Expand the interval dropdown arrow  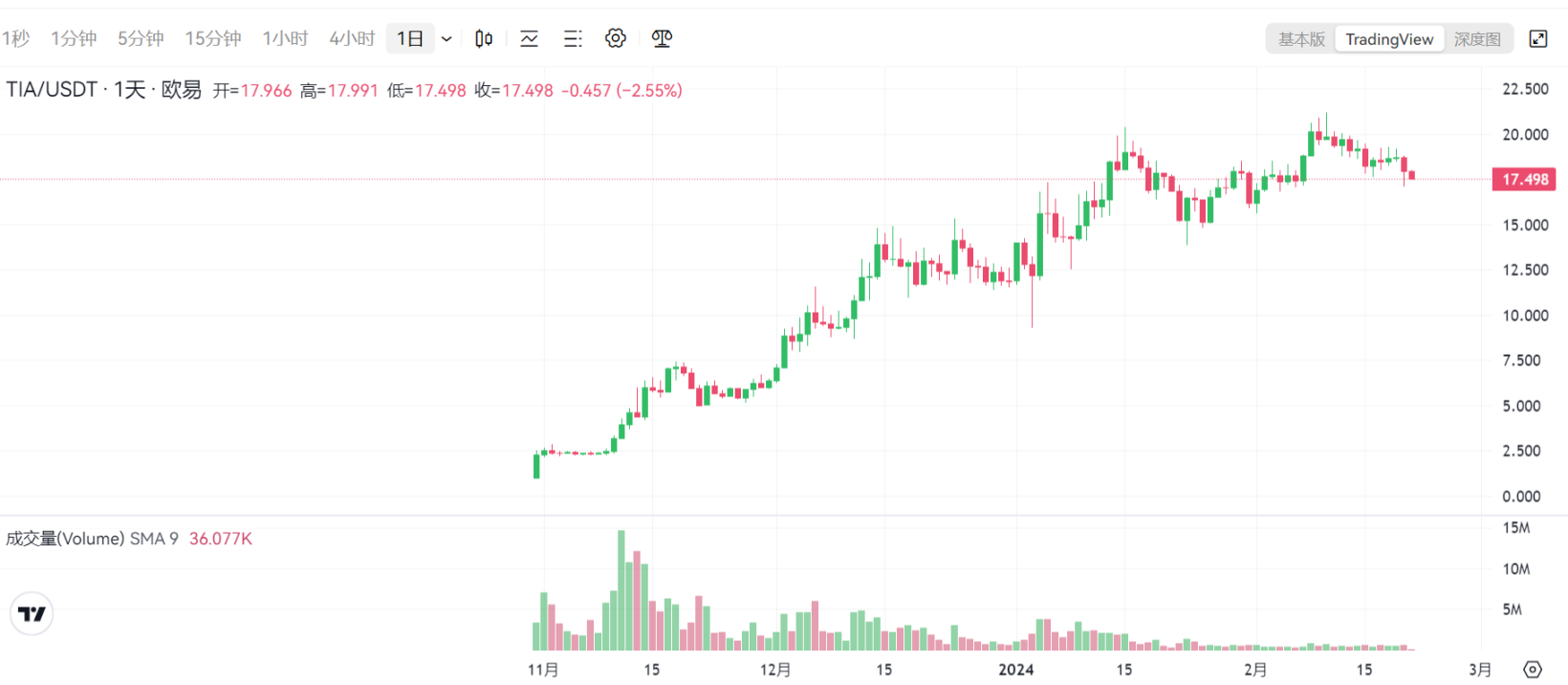[x=446, y=38]
